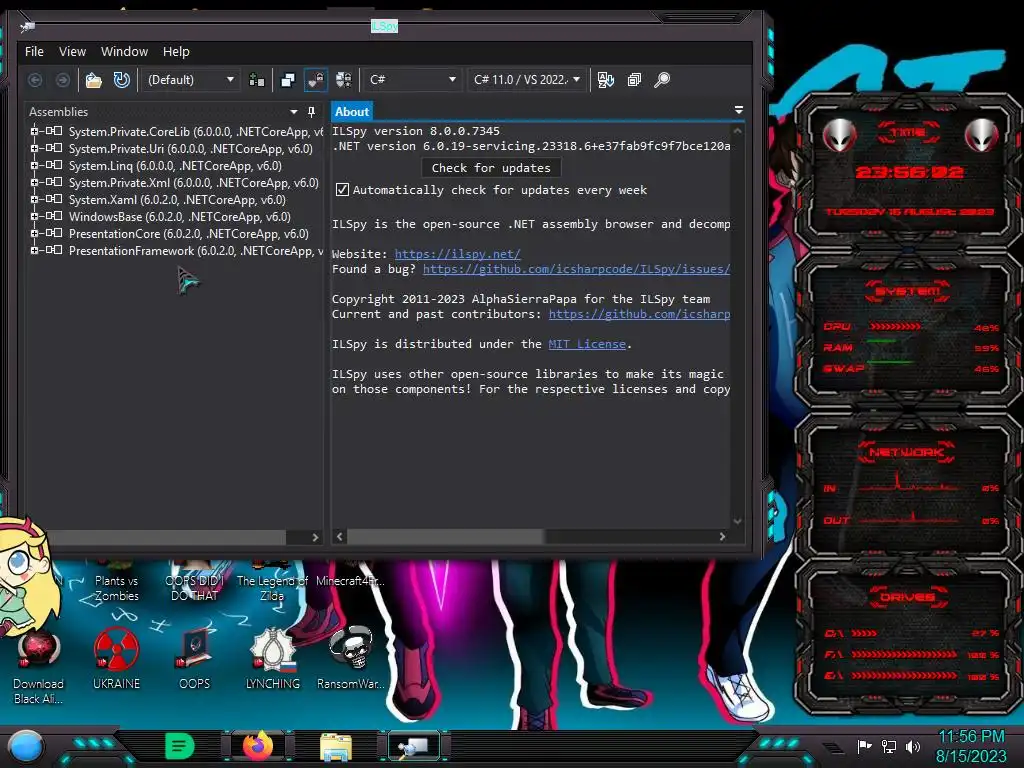Select PresentationCore assembly row
Image resolution: width=1024 pixels, height=768 pixels.
coord(189,234)
